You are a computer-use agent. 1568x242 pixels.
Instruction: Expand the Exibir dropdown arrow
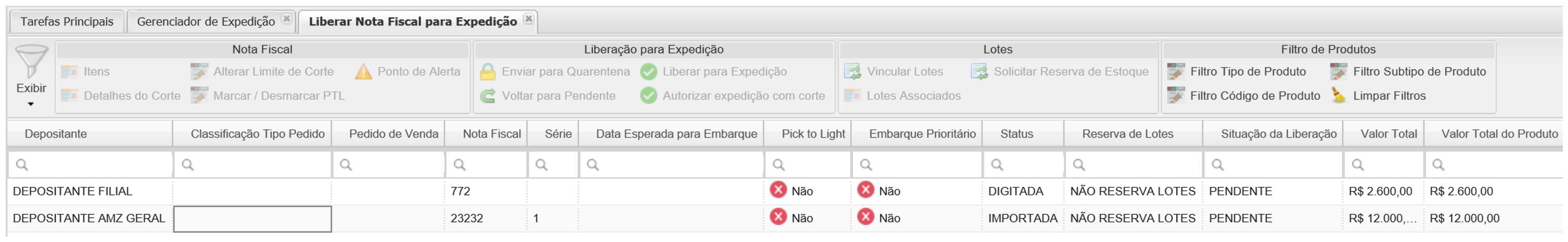pos(31,104)
